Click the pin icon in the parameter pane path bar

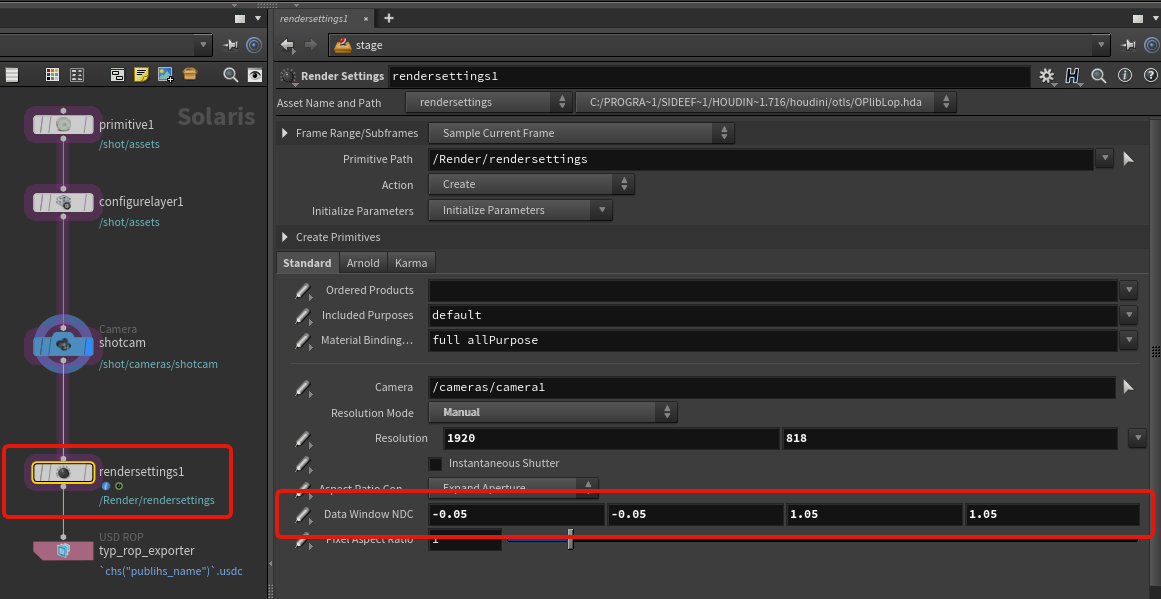pos(1128,45)
